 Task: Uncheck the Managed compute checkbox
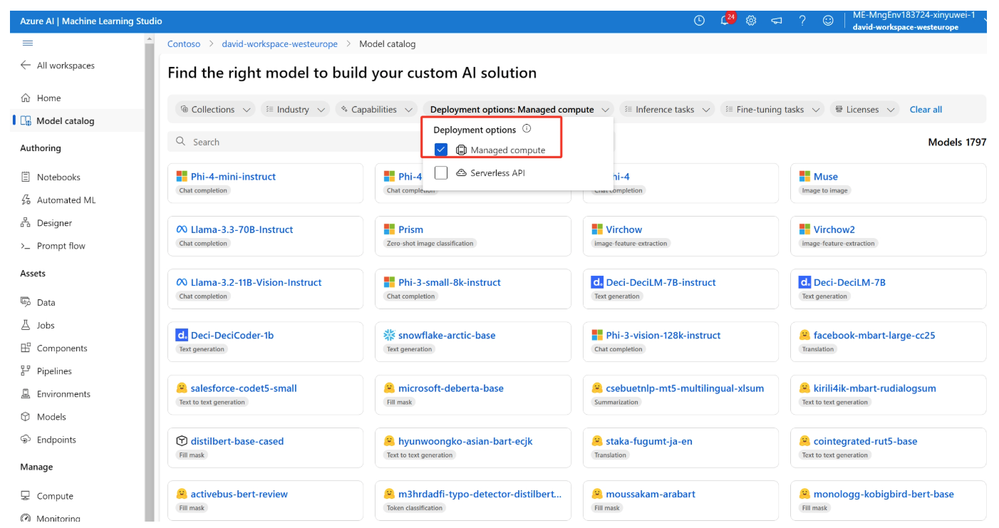441,150
